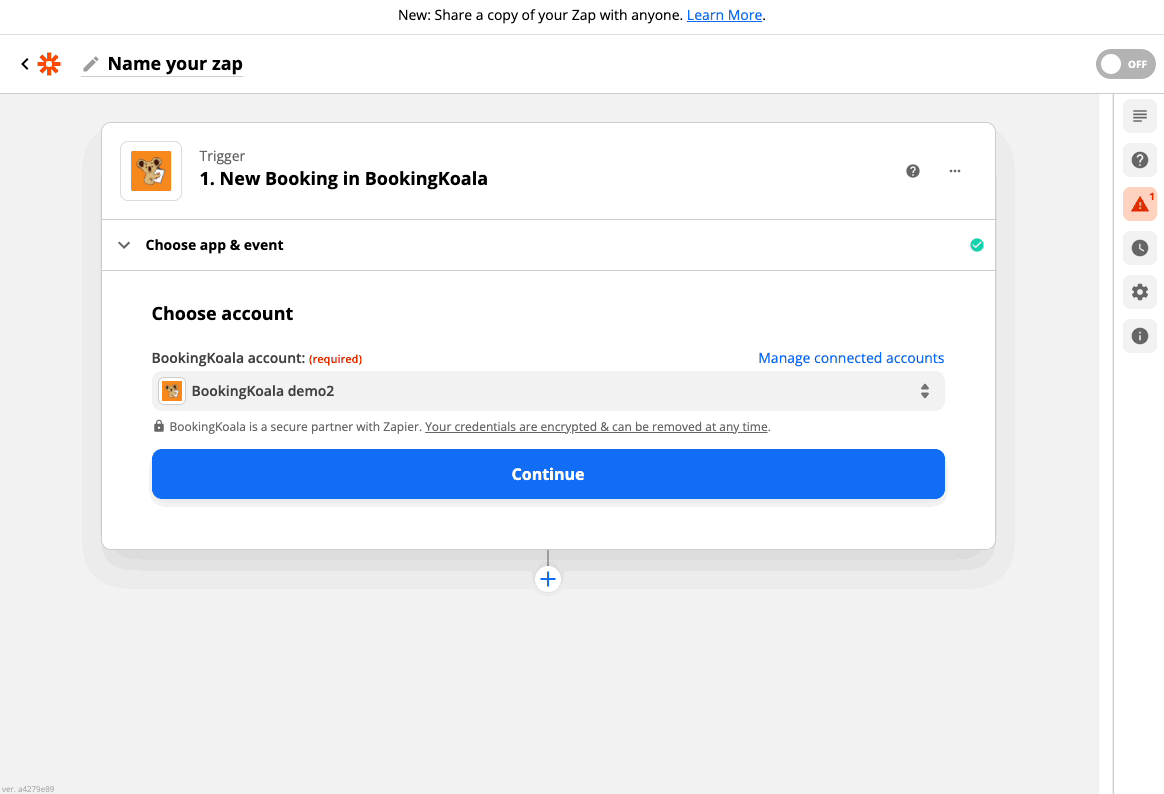
Task: Open the info icon in right sidebar
Action: 1139,336
